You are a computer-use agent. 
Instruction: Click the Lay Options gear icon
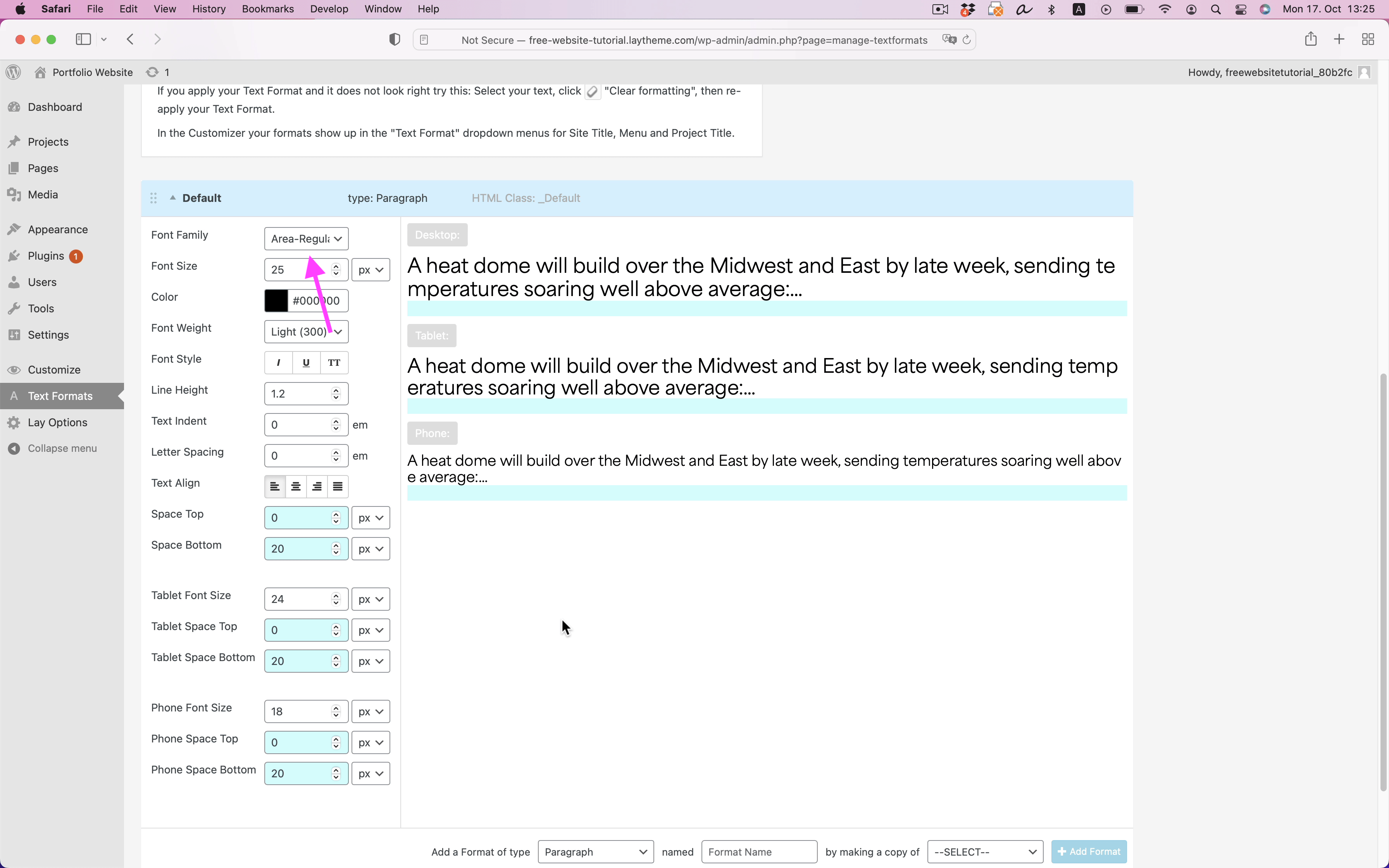(14, 422)
